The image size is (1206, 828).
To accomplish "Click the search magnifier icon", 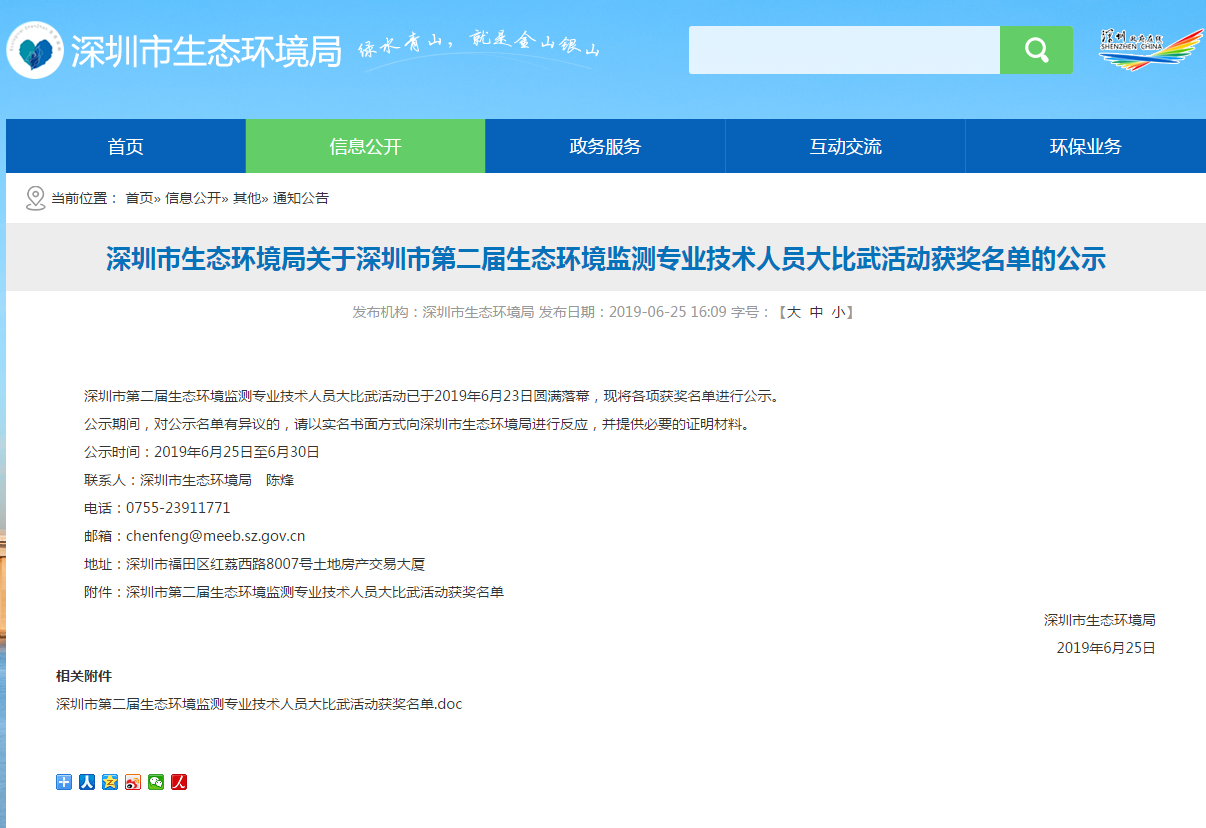I will click(x=1035, y=49).
